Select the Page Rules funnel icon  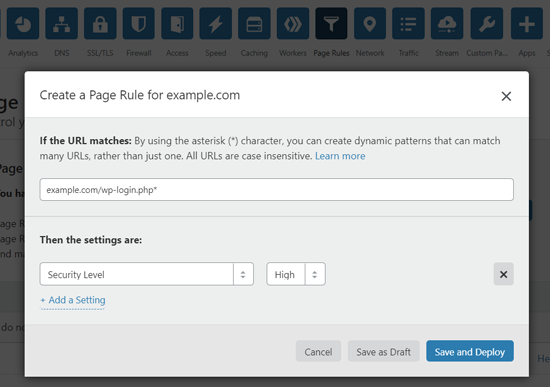pyautogui.click(x=331, y=24)
